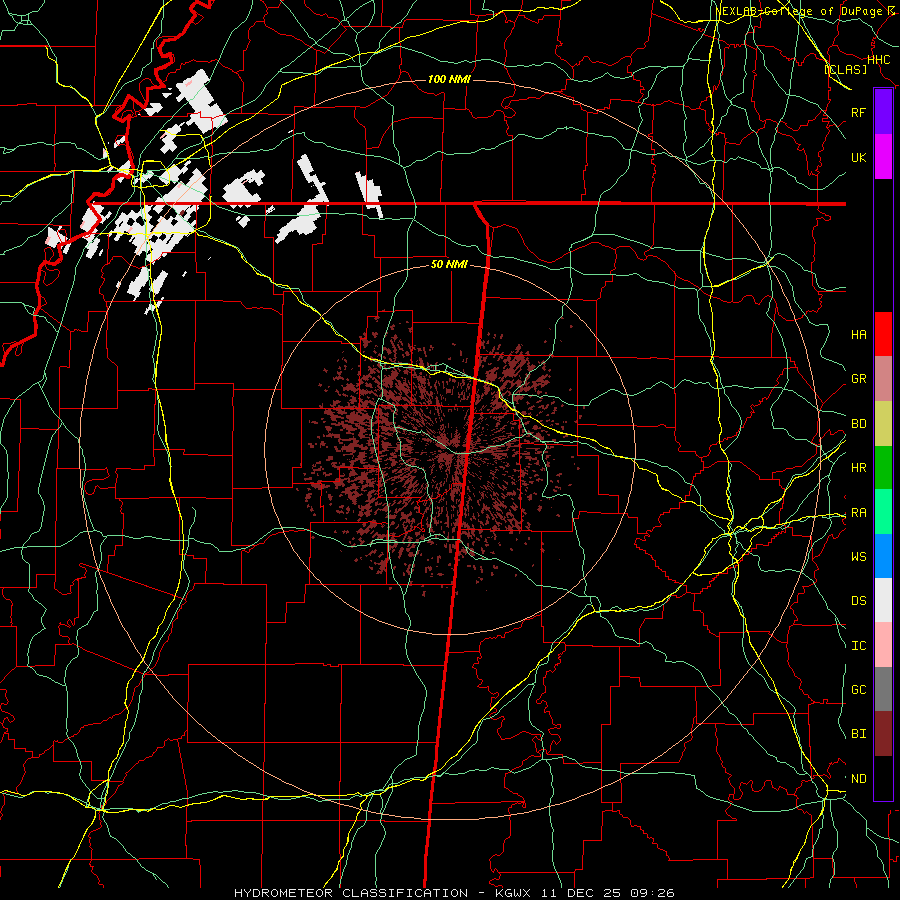Click the ND legend label
This screenshot has width=900, height=900.
pos(858,779)
